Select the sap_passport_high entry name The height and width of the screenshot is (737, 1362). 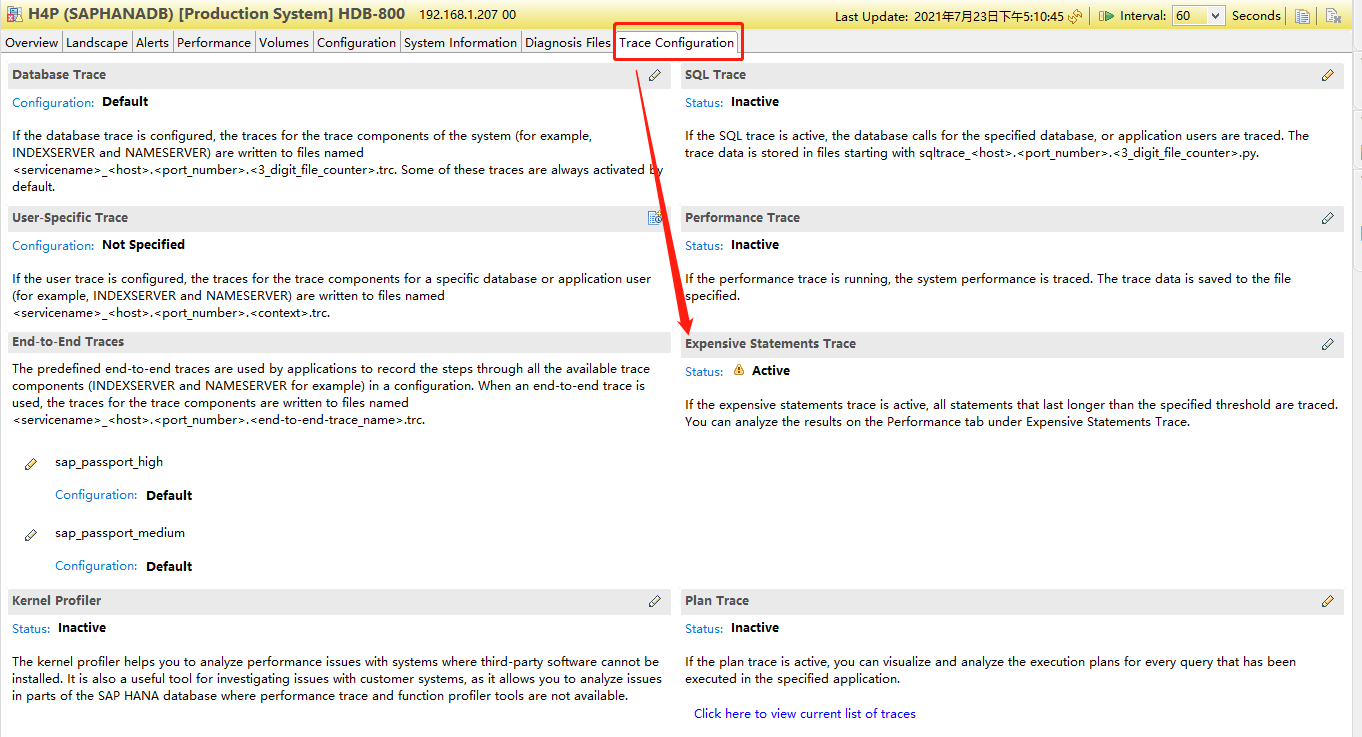[109, 462]
